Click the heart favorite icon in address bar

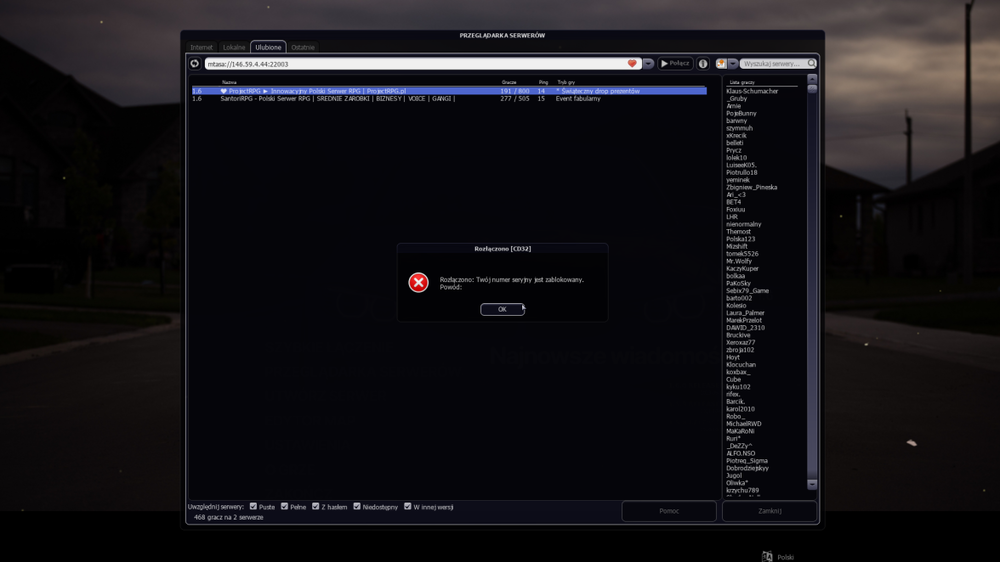pyautogui.click(x=632, y=64)
